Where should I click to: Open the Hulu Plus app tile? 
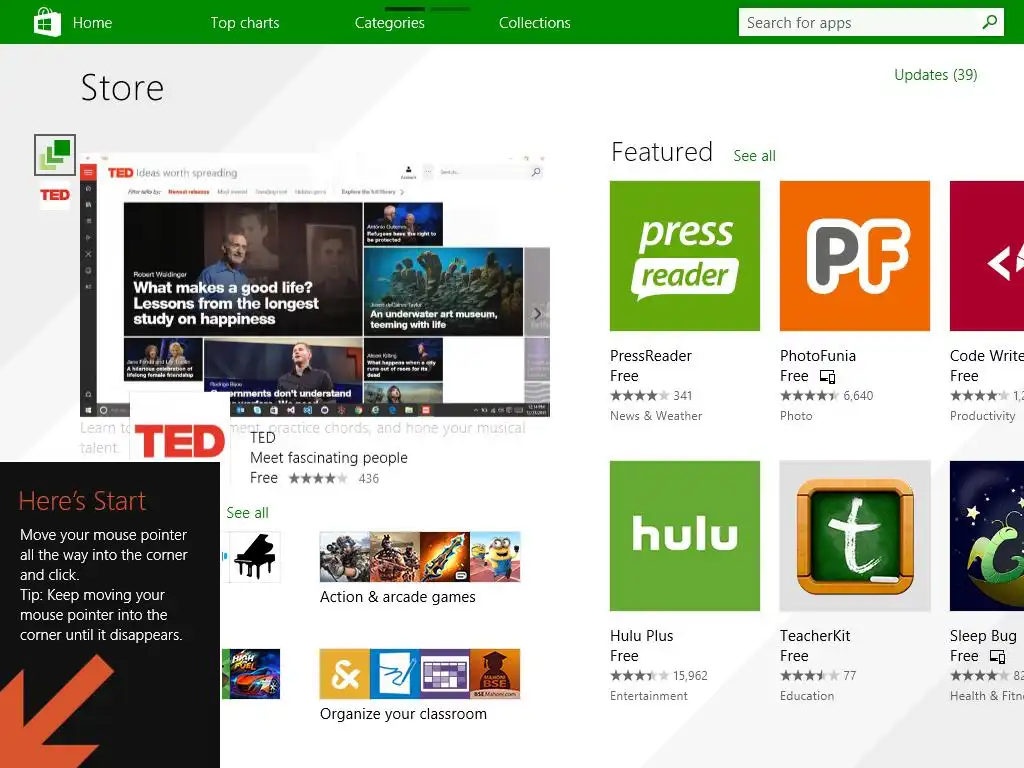coord(684,536)
